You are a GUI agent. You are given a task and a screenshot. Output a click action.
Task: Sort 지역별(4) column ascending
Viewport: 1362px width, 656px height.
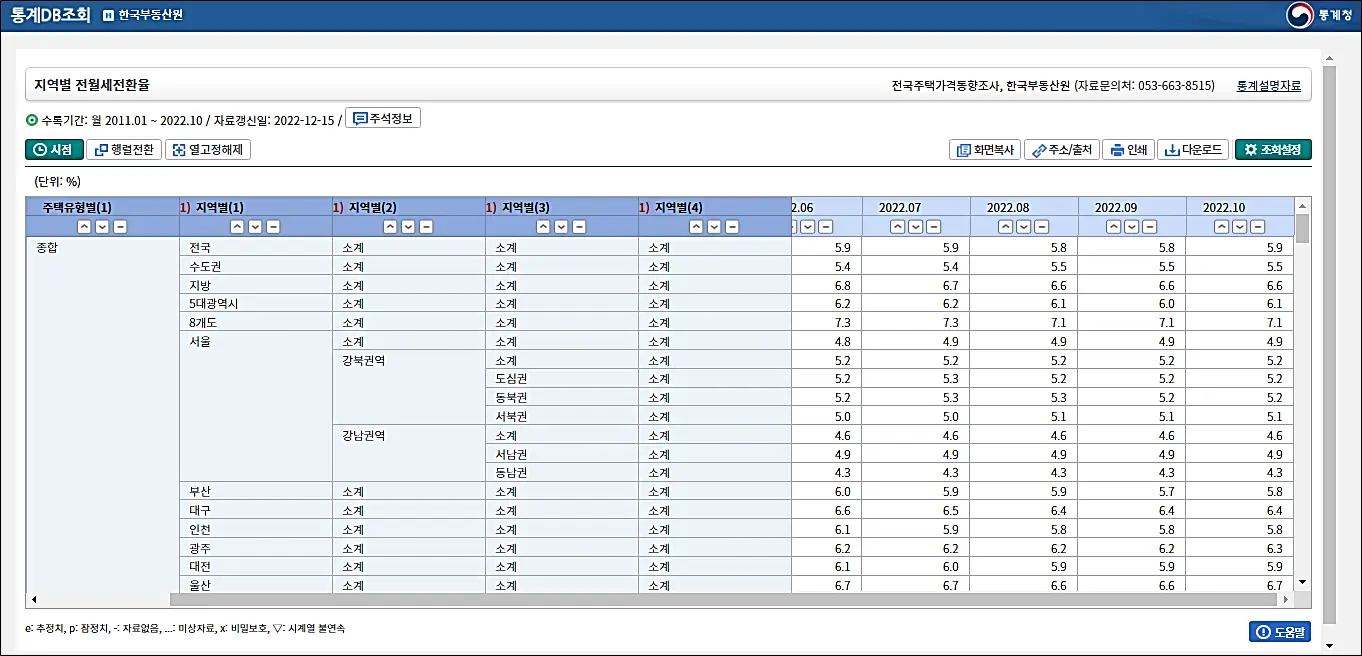point(696,227)
